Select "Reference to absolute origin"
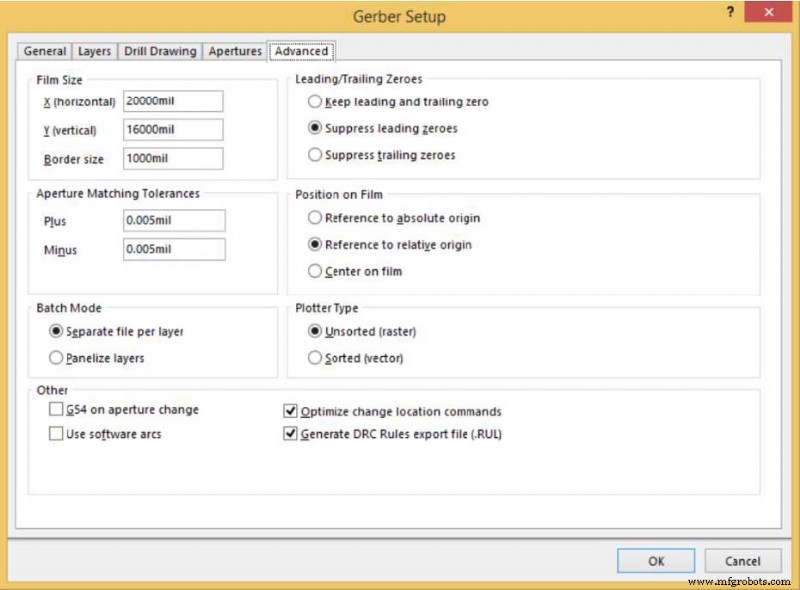 pyautogui.click(x=313, y=218)
